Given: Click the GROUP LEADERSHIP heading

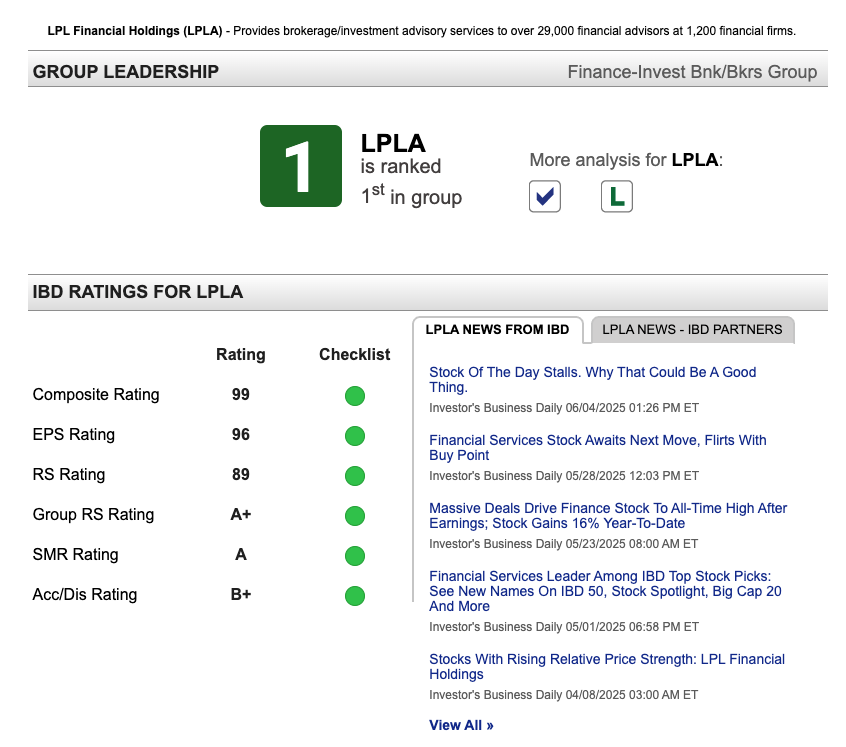Looking at the screenshot, I should click(126, 72).
